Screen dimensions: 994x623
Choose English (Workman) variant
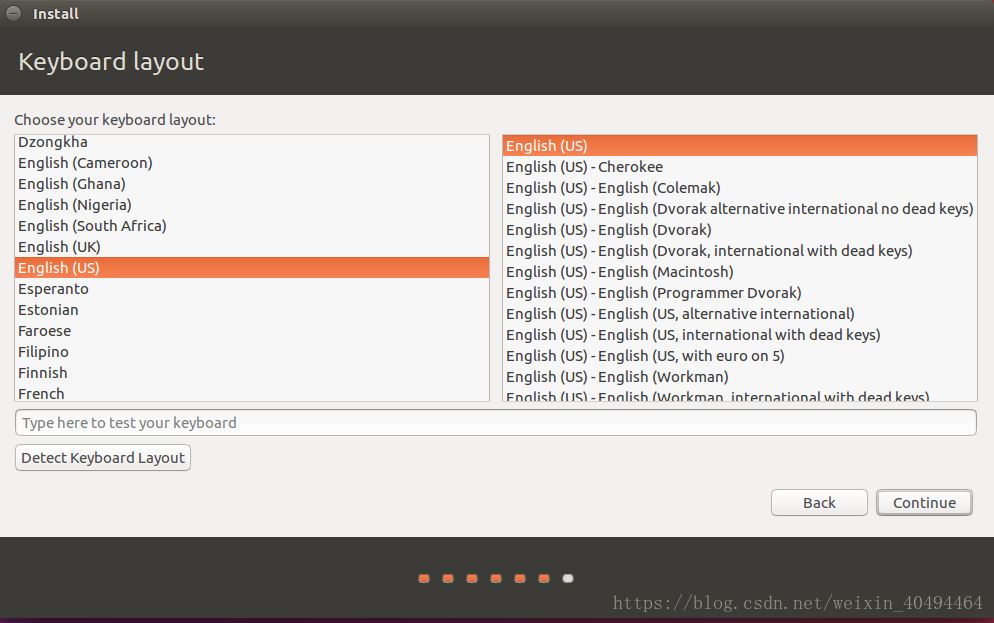740,376
